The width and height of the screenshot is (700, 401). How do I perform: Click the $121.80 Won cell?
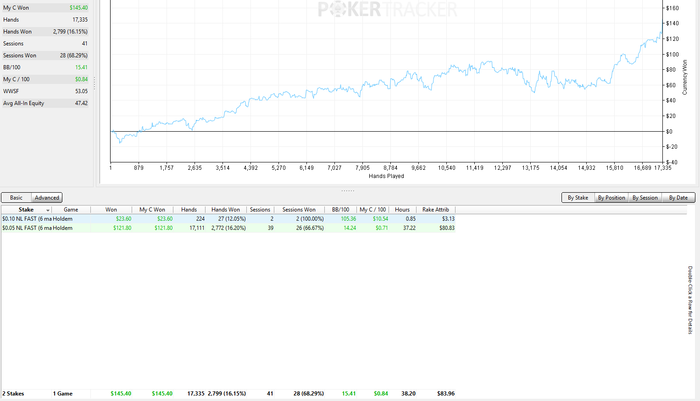click(122, 228)
